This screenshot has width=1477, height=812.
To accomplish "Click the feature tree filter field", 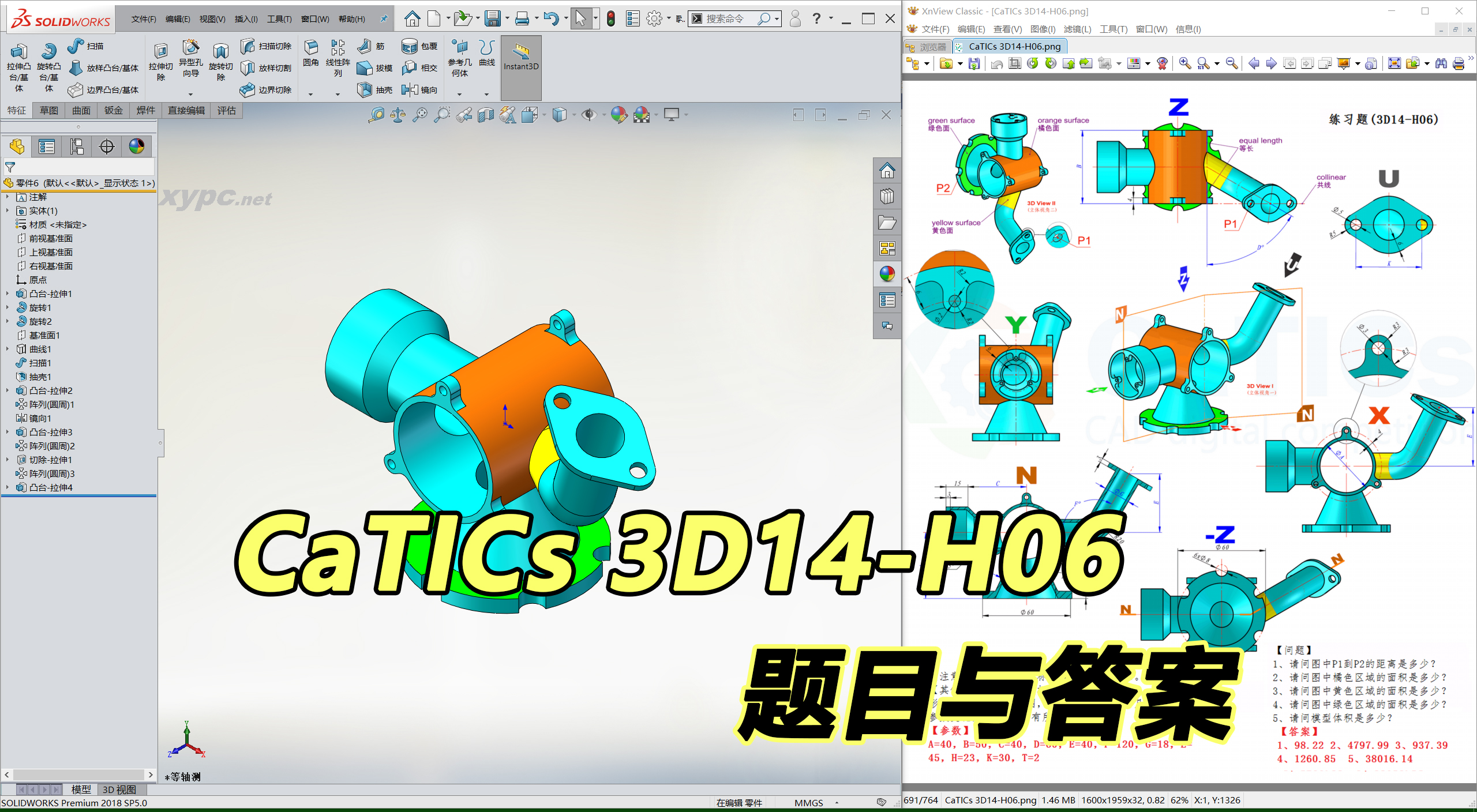I will (x=80, y=167).
